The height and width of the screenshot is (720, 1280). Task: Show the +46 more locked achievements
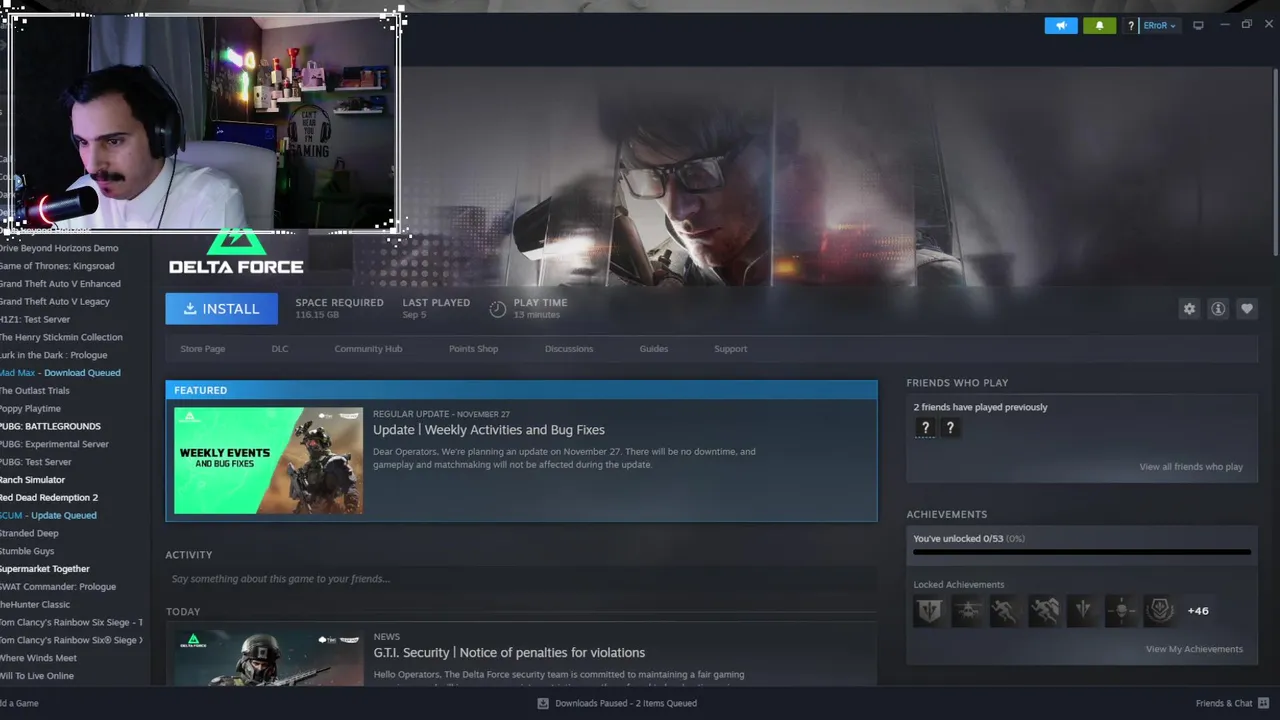click(x=1198, y=611)
